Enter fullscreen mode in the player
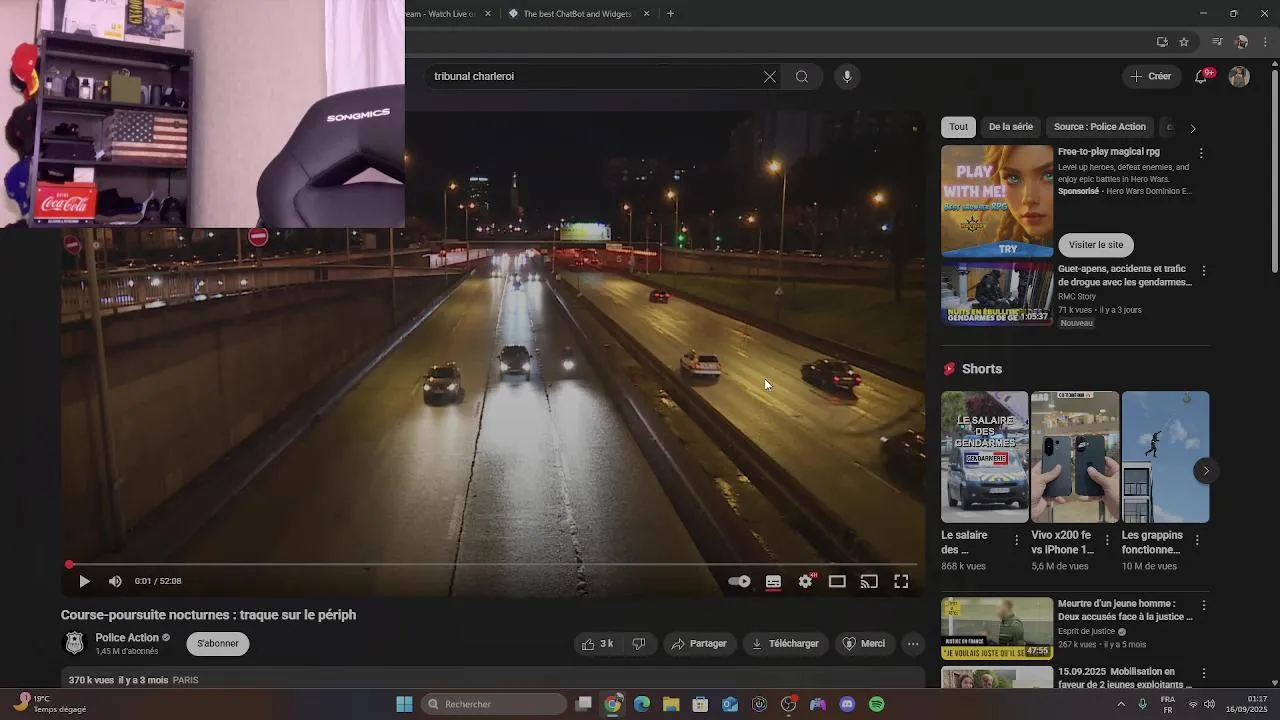 click(x=901, y=581)
